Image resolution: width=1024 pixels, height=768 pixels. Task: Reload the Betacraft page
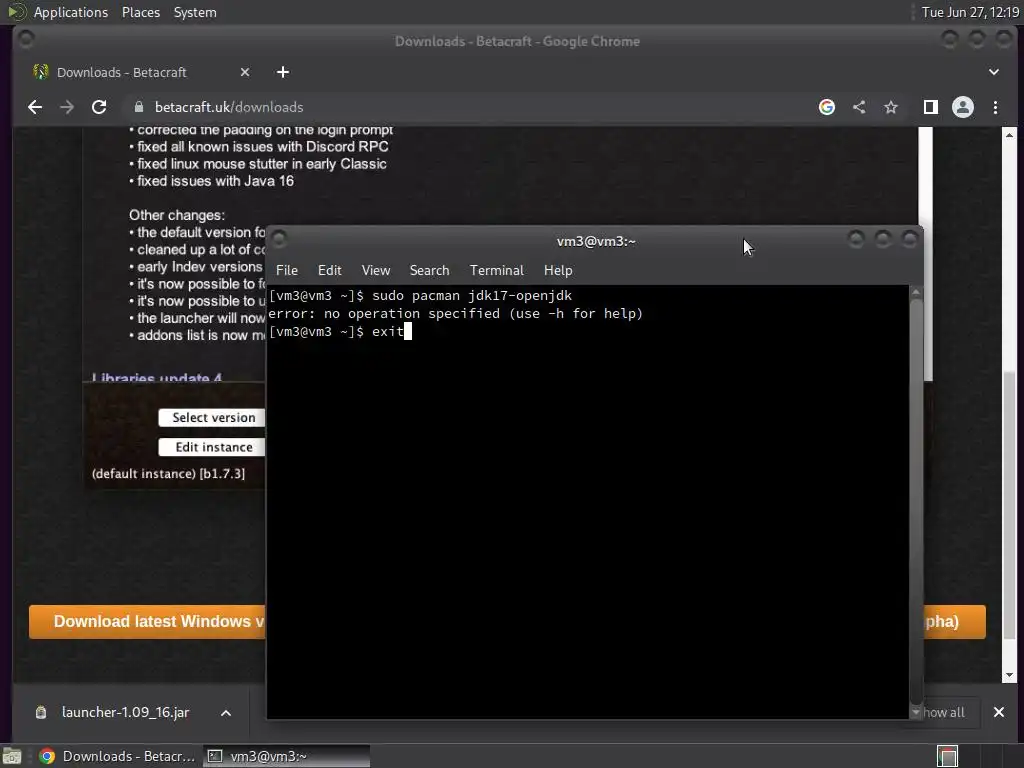click(99, 107)
